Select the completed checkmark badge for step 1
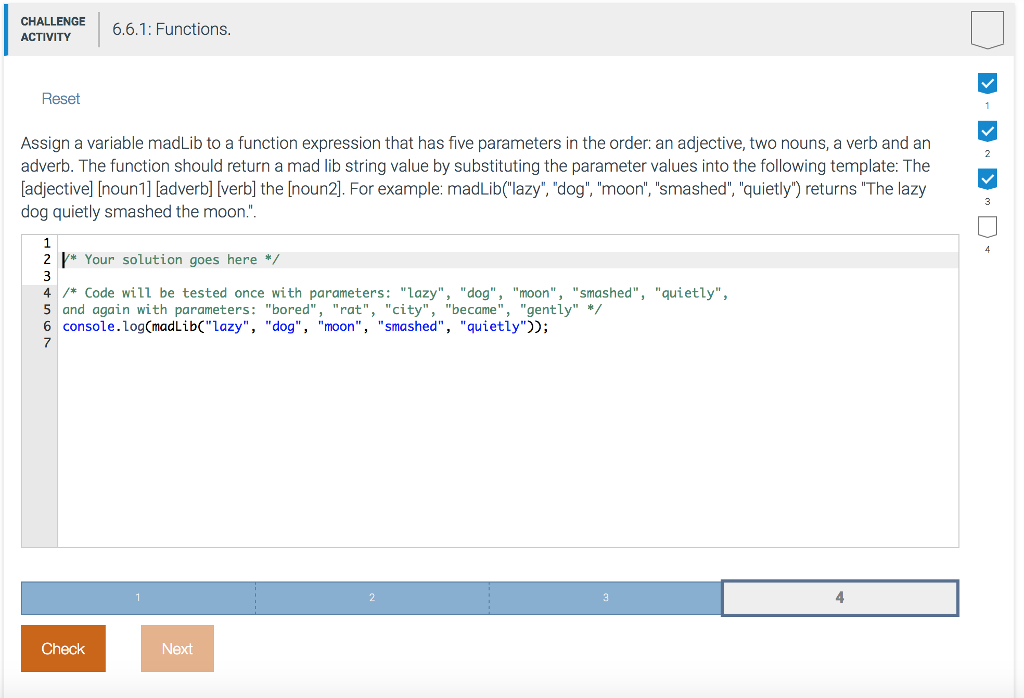 (987, 84)
